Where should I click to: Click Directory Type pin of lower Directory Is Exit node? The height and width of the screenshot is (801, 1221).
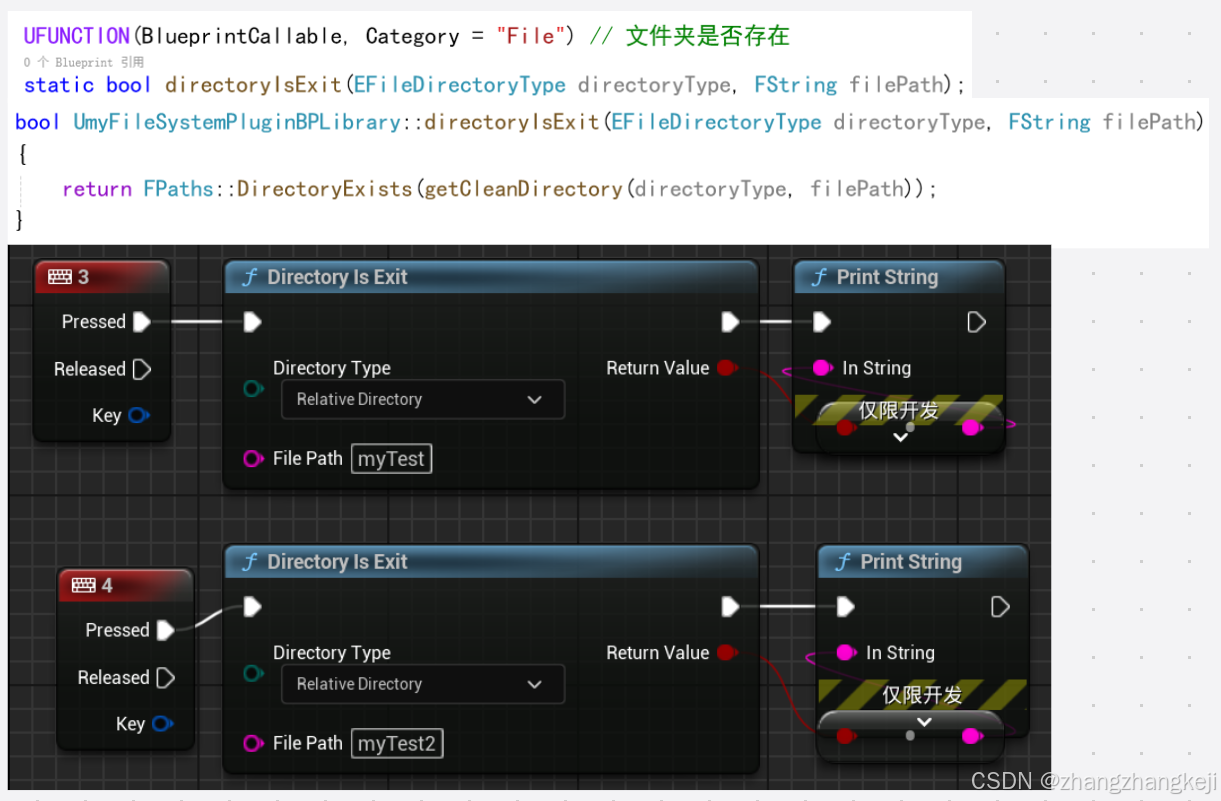[254, 673]
